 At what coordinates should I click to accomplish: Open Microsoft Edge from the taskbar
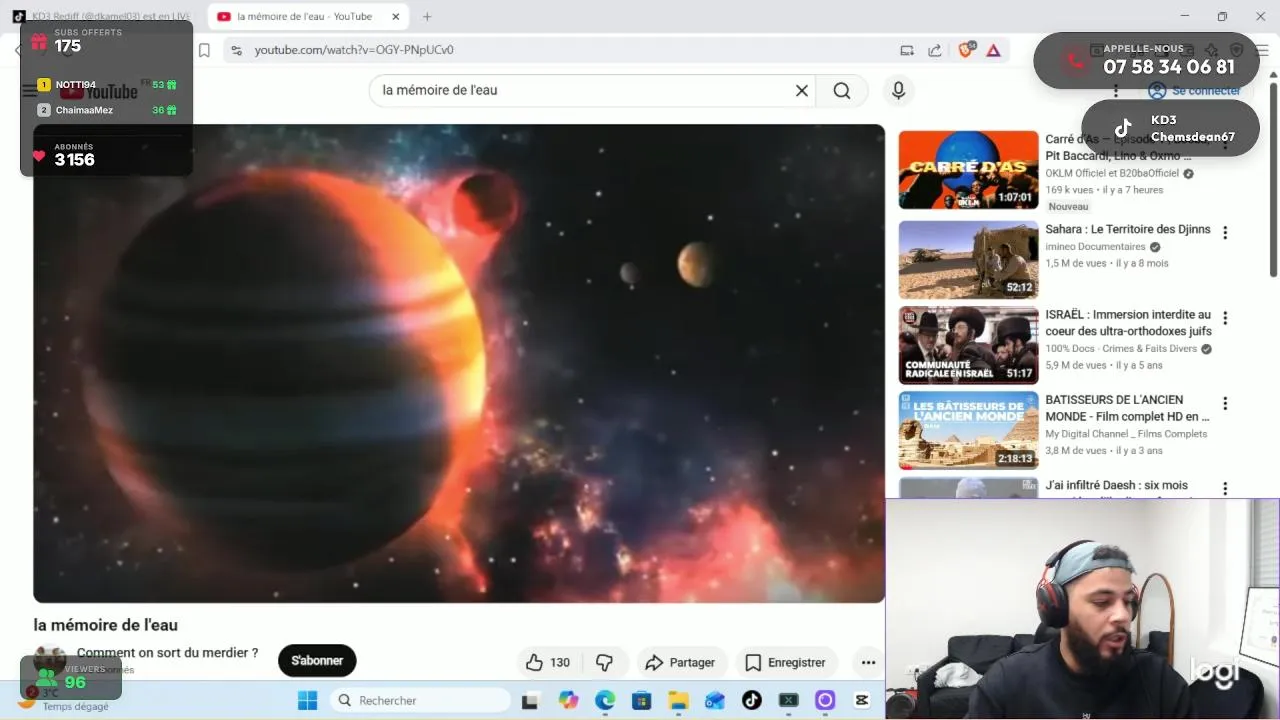pos(605,700)
